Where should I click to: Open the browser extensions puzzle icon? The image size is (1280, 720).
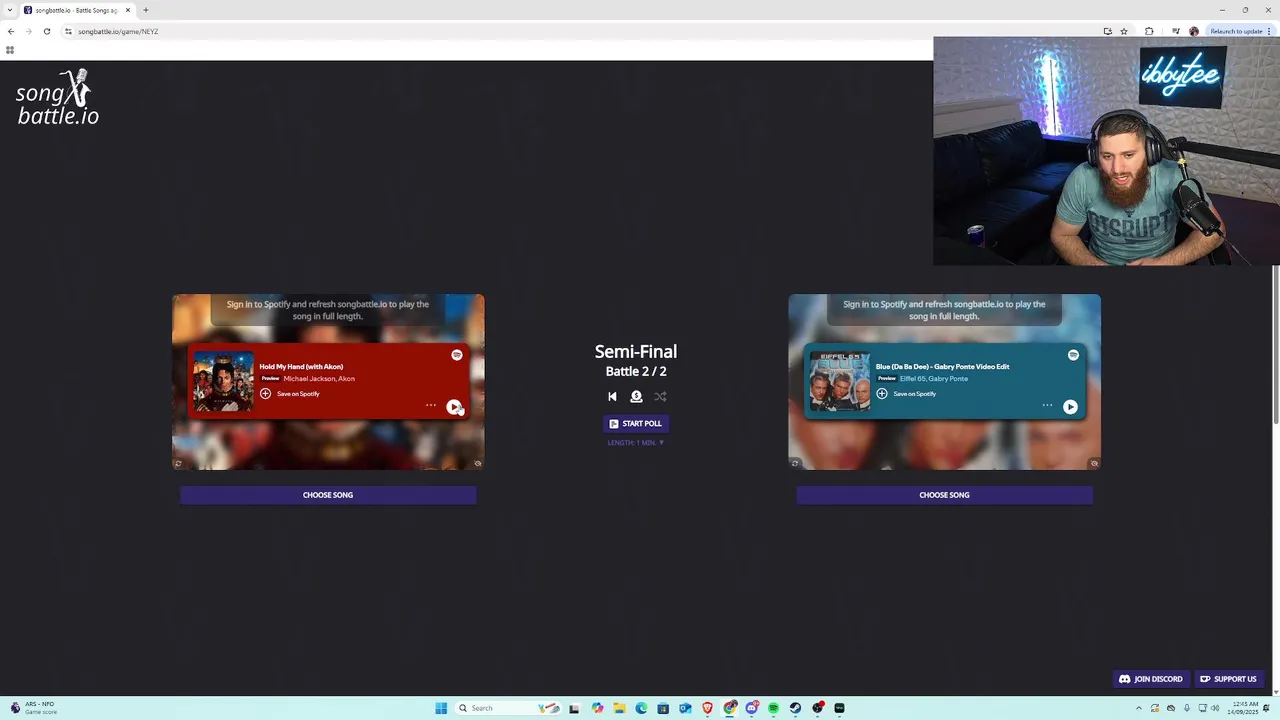click(1149, 31)
